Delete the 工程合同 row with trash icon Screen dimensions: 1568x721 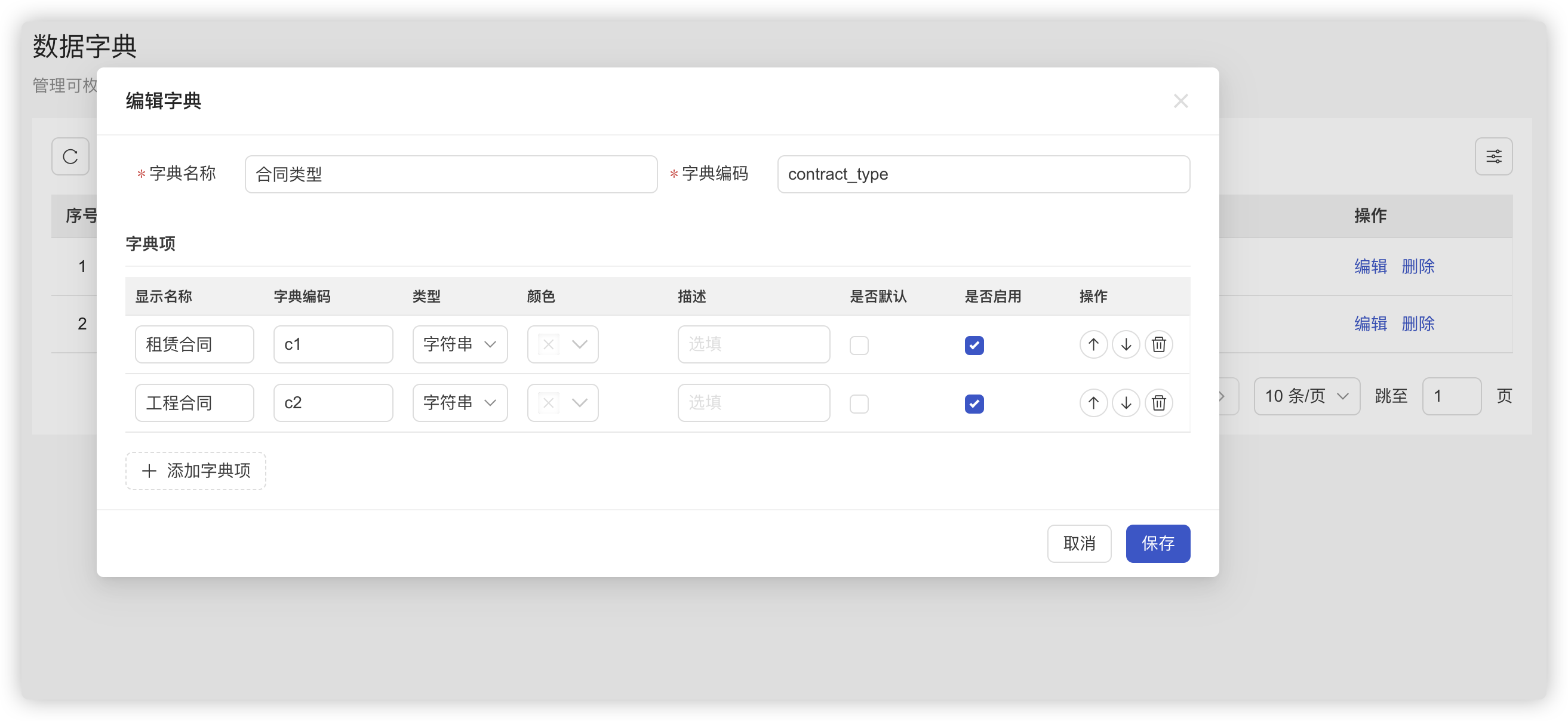tap(1158, 403)
